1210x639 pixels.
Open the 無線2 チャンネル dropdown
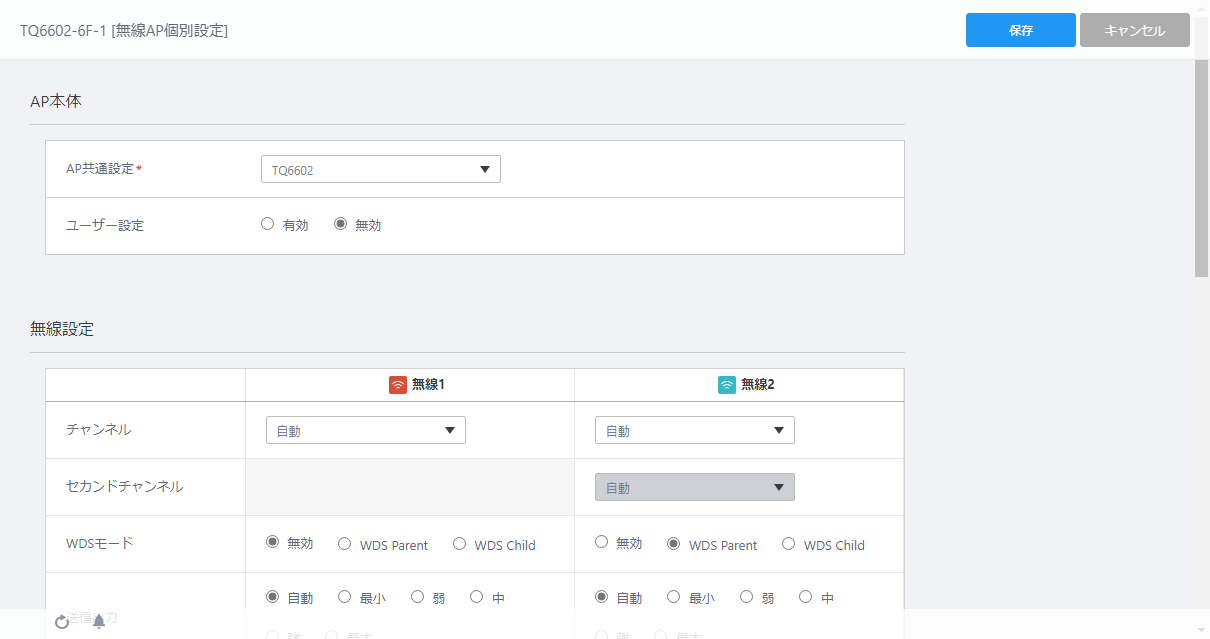(695, 431)
